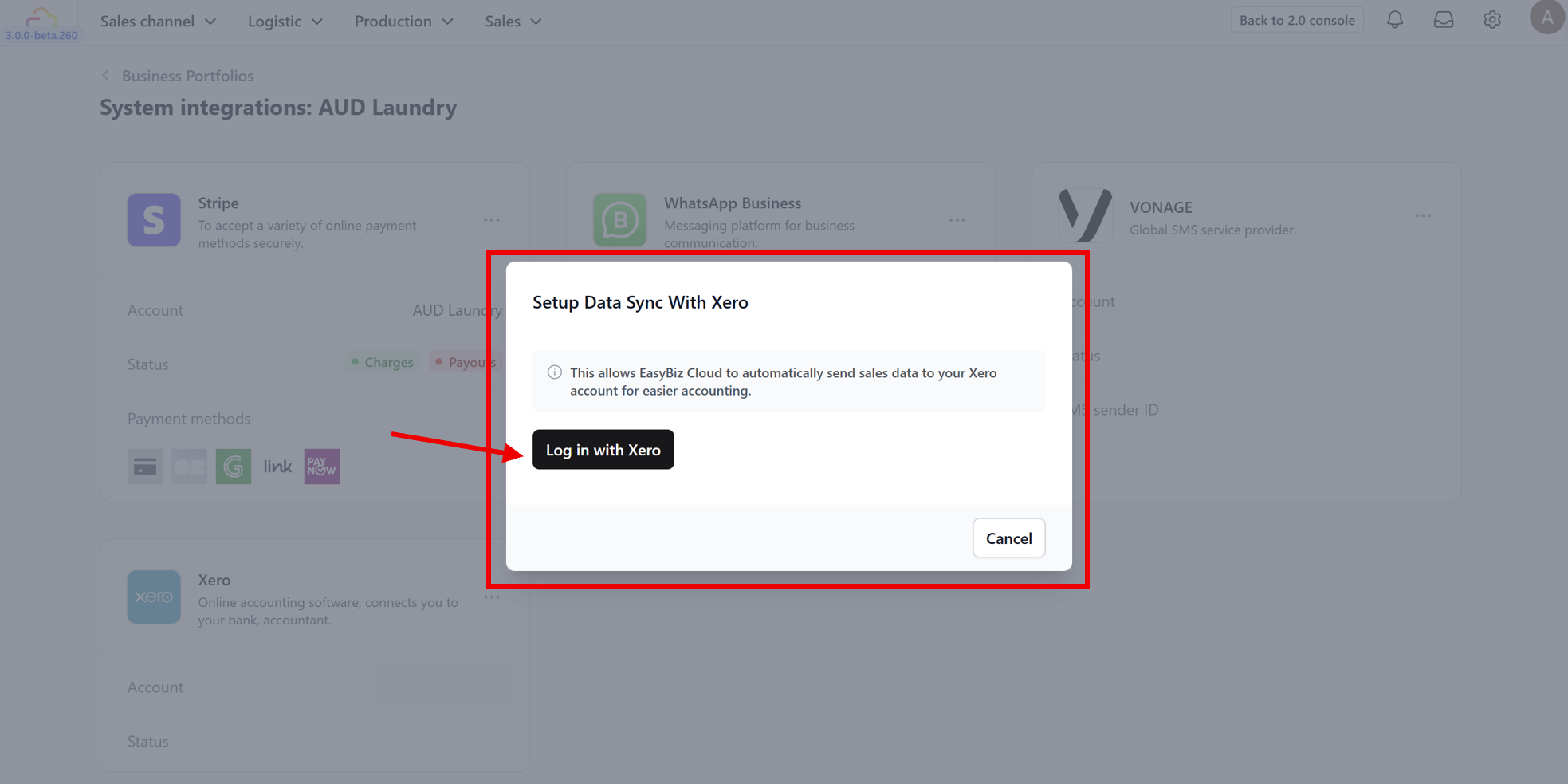Click the VONAGE provider icon

[x=1085, y=215]
